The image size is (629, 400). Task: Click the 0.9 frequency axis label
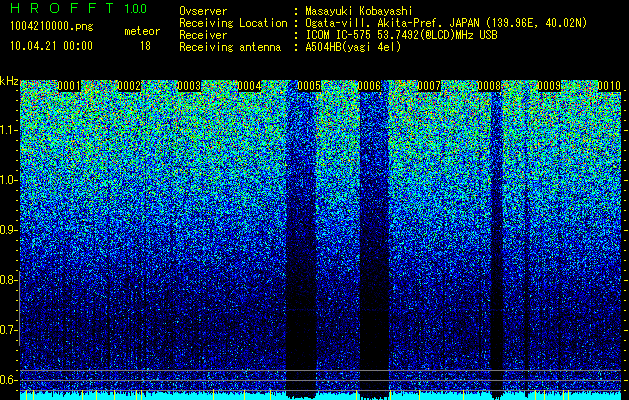point(9,230)
